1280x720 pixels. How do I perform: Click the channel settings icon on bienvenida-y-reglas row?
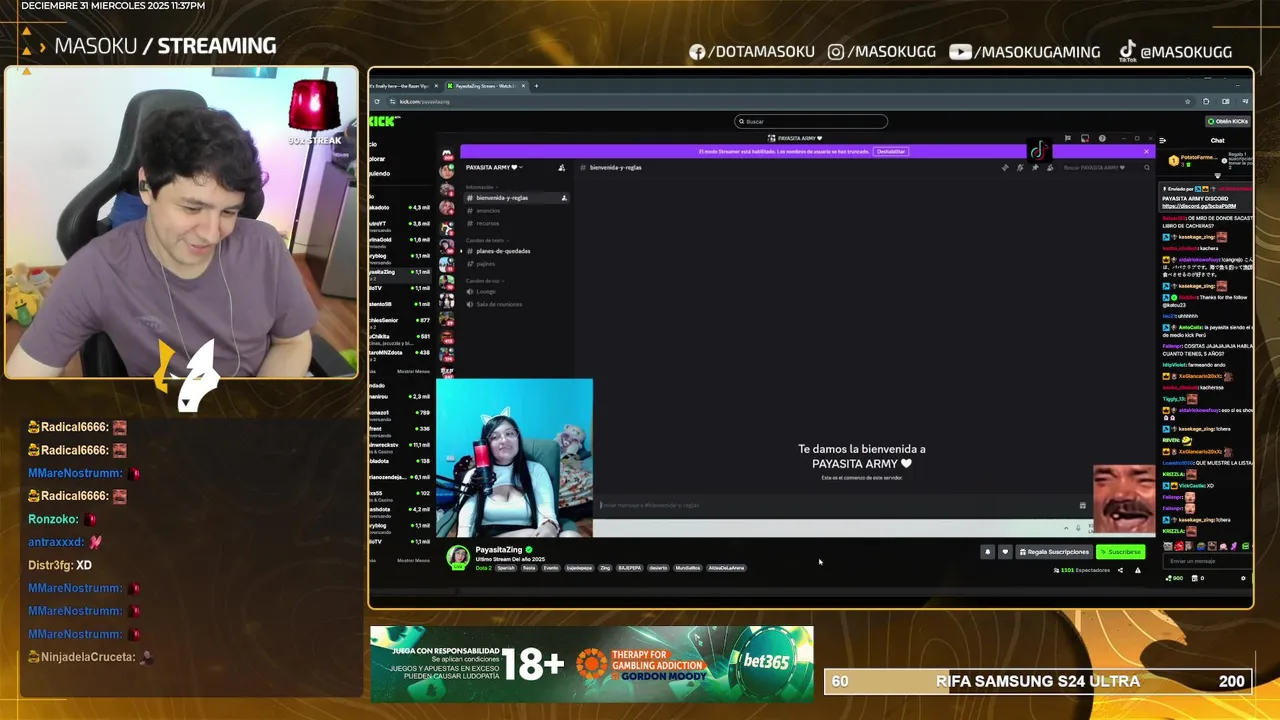[x=564, y=198]
